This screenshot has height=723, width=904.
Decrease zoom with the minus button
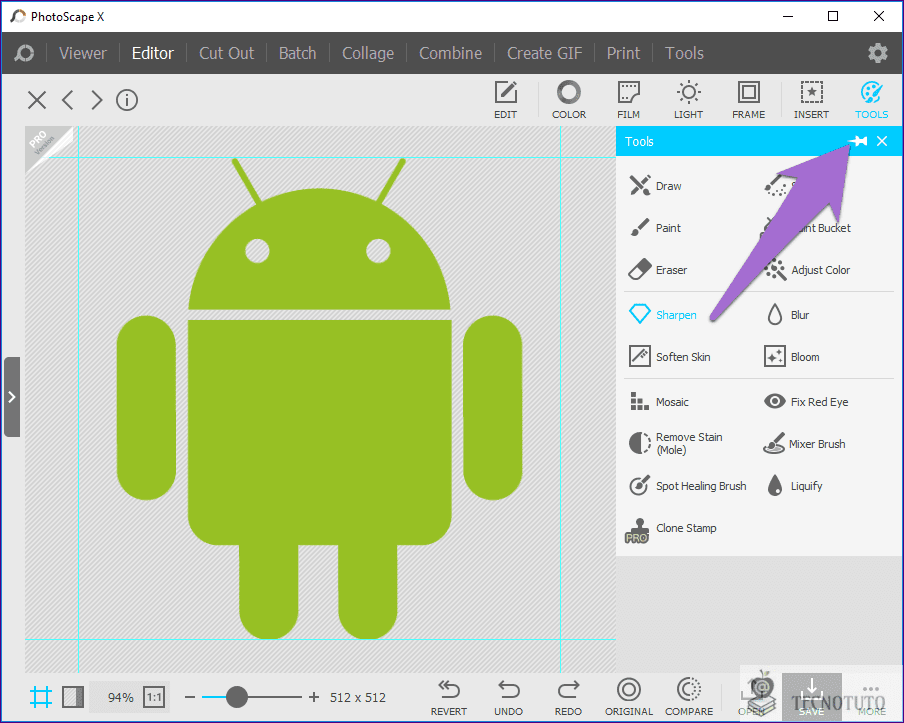[x=190, y=698]
